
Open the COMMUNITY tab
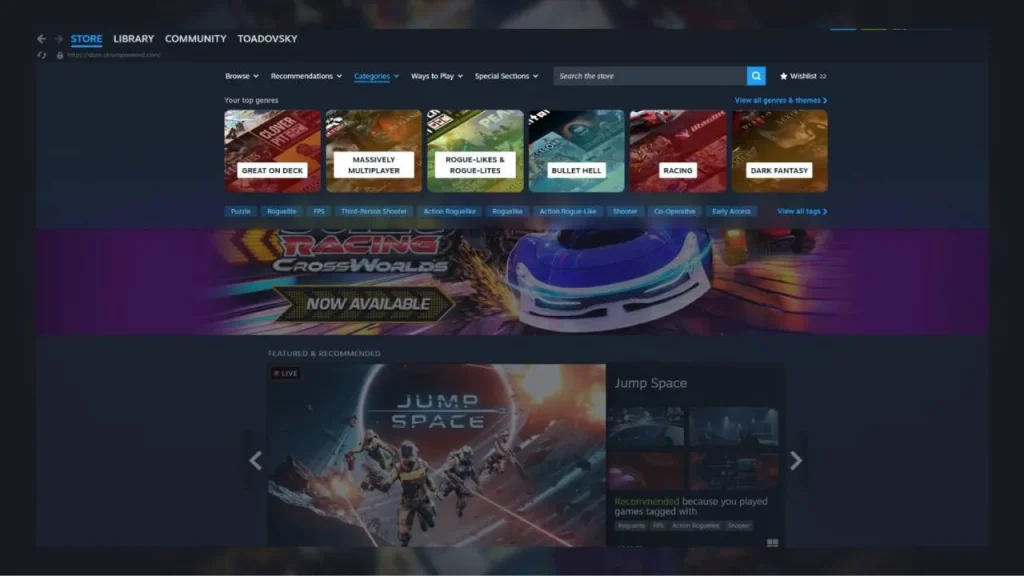pos(196,39)
